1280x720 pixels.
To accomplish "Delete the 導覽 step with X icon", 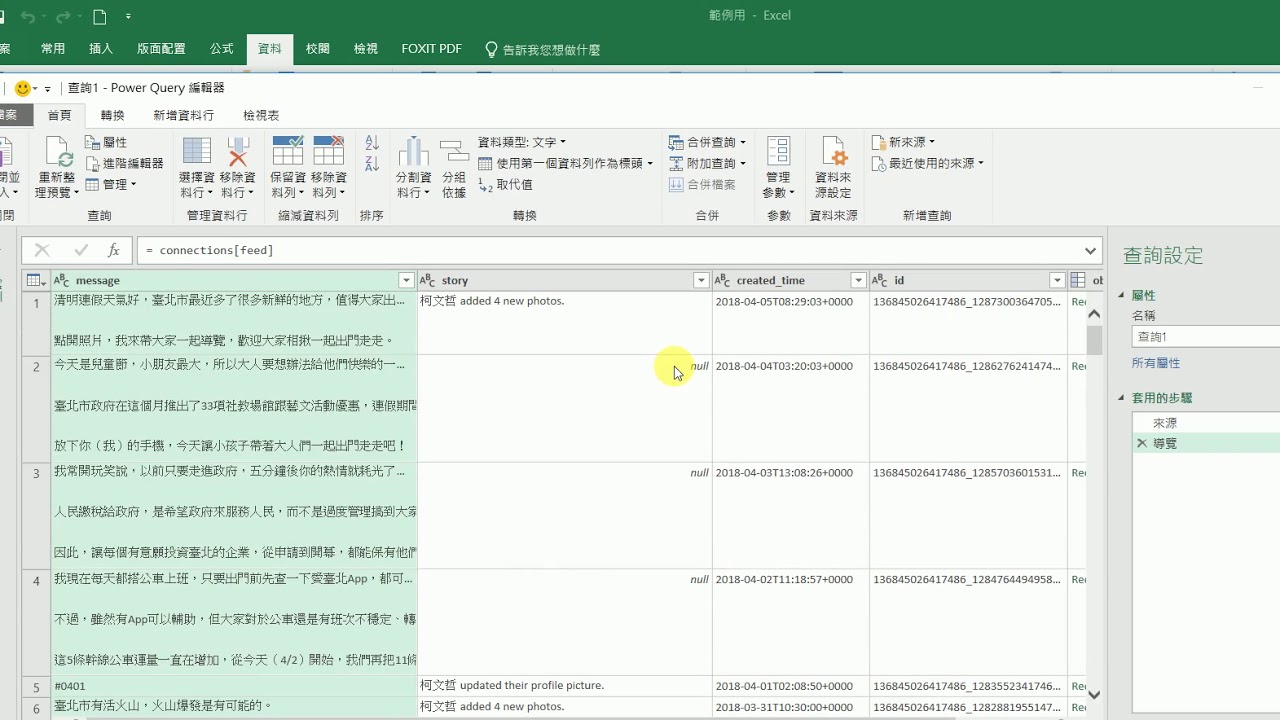I will tap(1141, 443).
